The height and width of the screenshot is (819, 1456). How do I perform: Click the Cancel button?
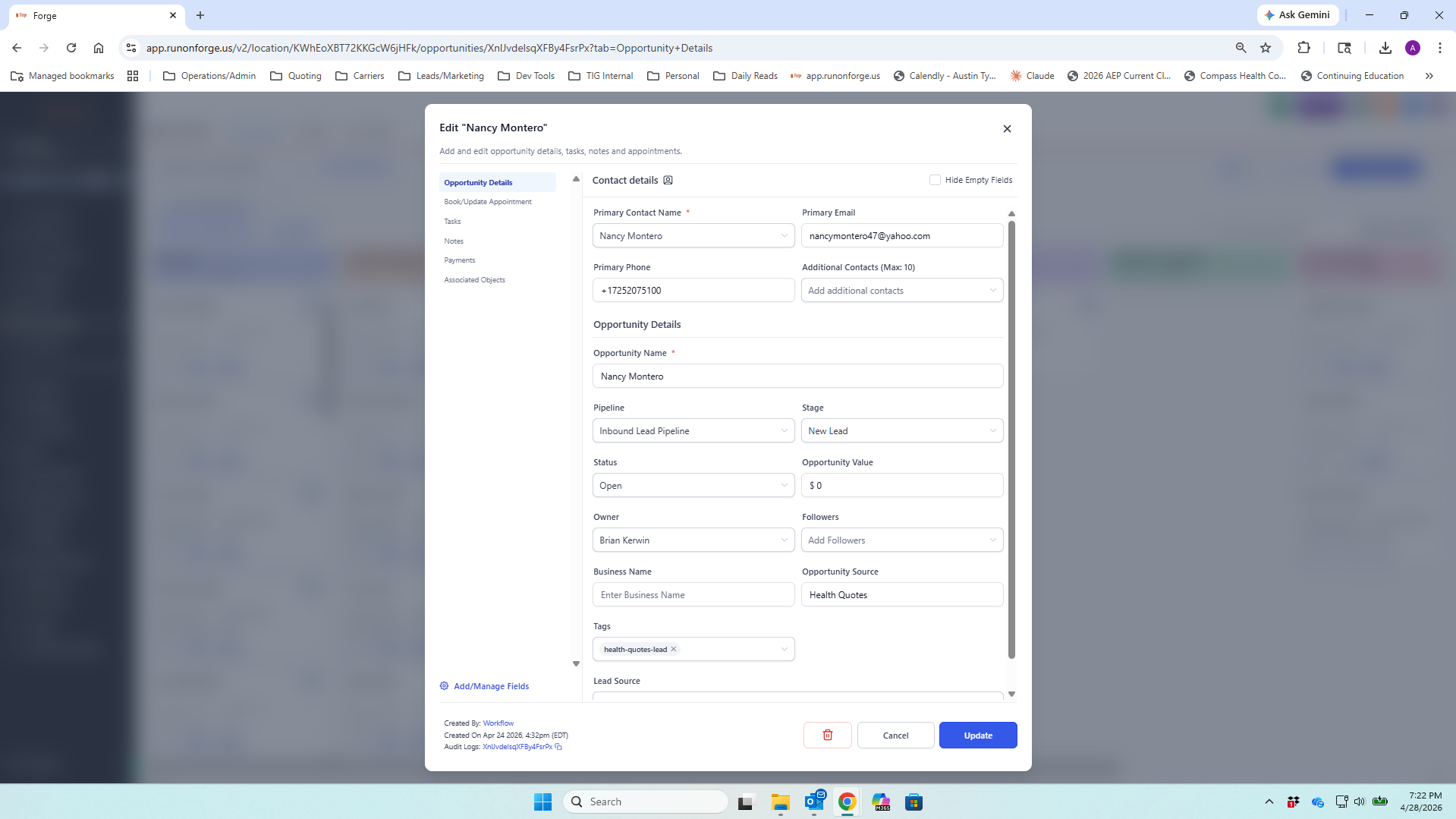pos(895,735)
